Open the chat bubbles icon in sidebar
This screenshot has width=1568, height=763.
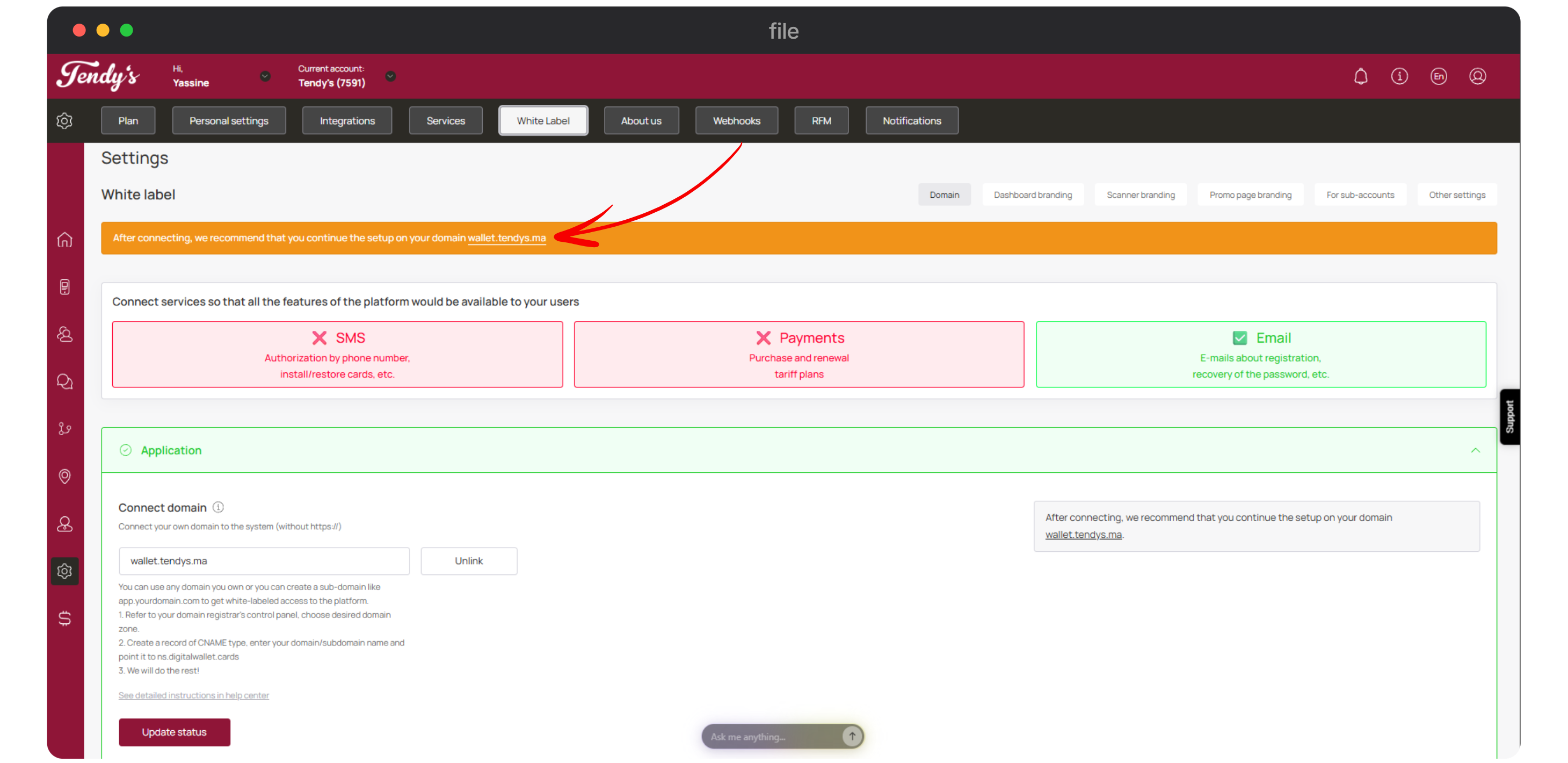tap(64, 382)
